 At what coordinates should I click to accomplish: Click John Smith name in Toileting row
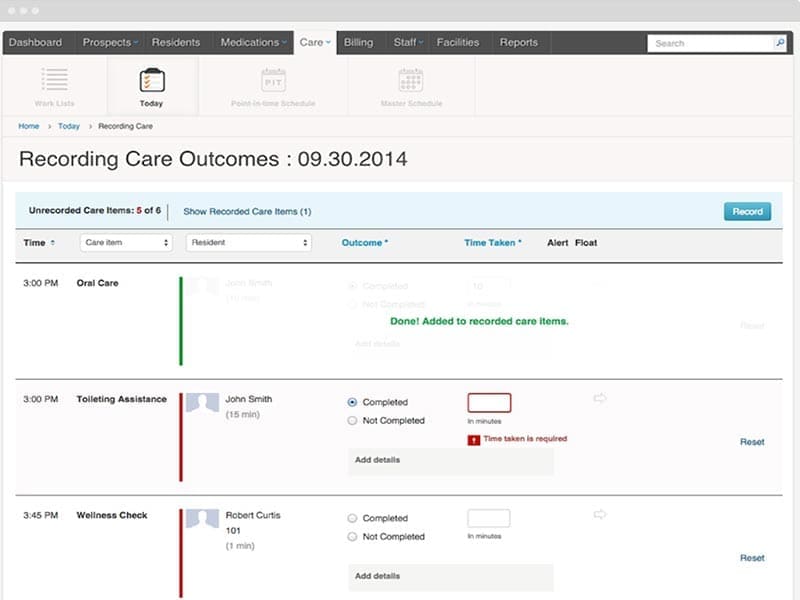tap(248, 399)
